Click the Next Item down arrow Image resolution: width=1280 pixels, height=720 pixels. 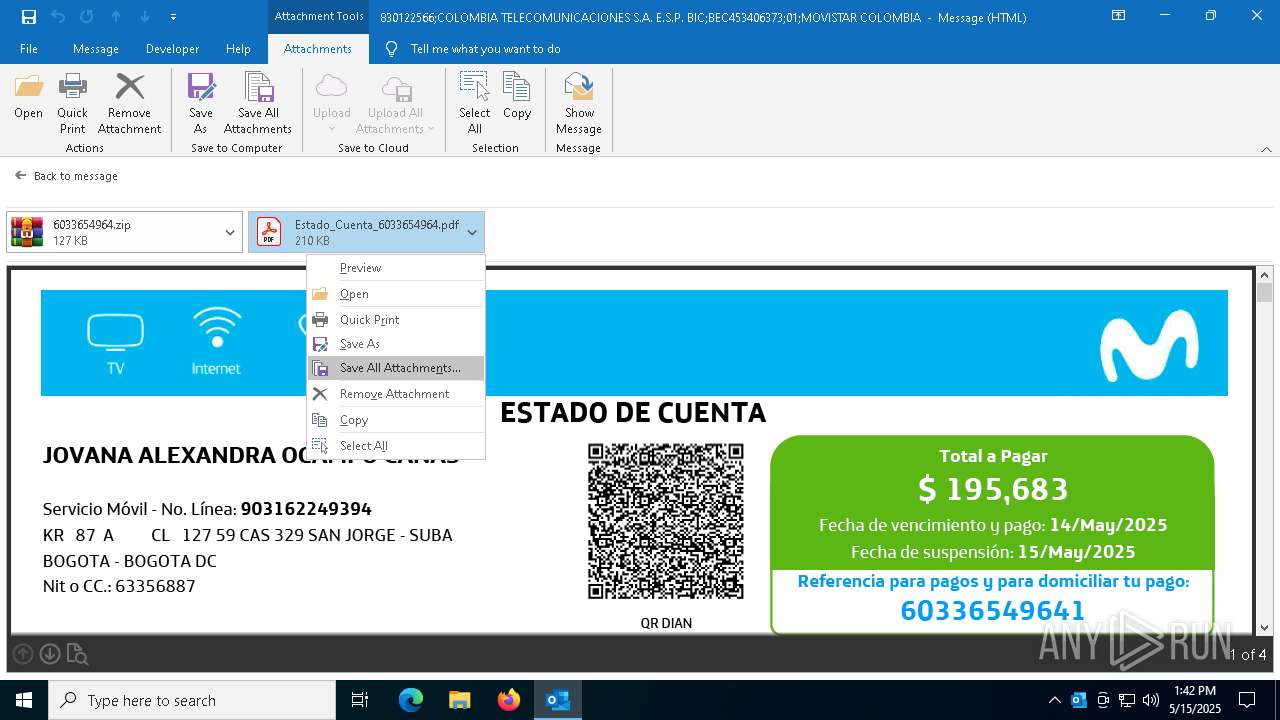(x=145, y=17)
